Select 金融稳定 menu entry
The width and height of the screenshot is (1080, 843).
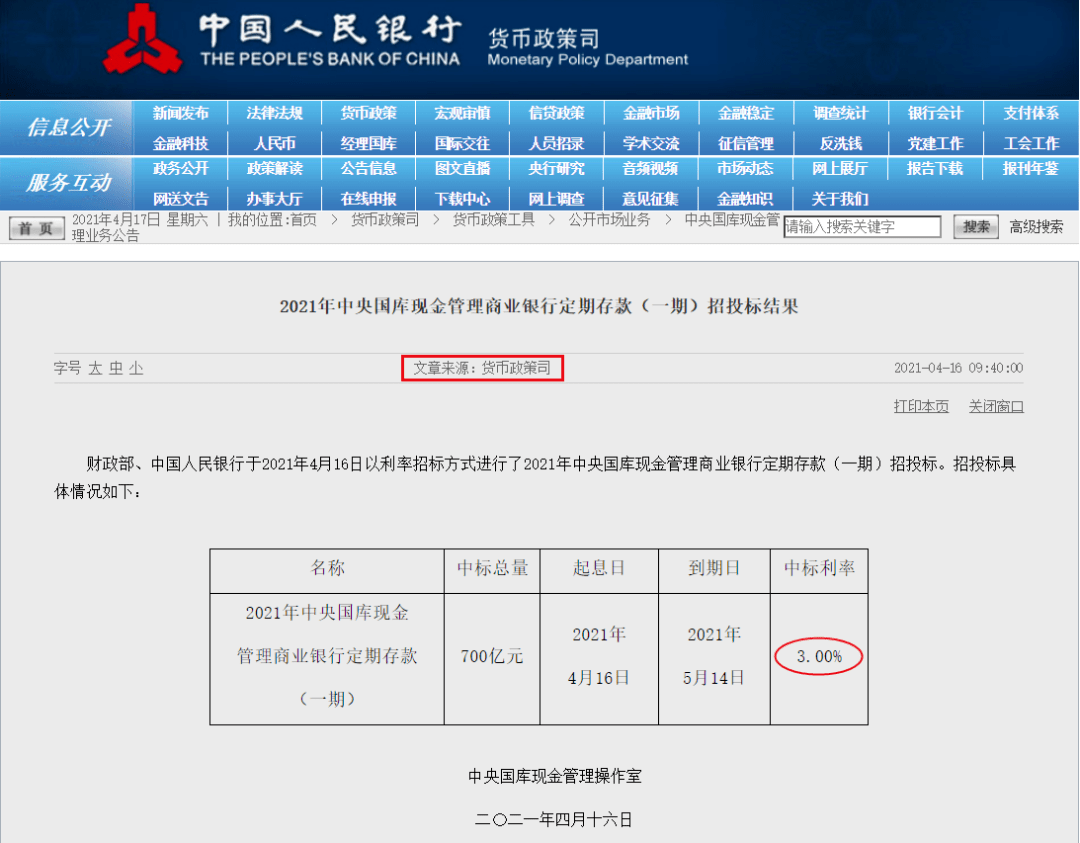pyautogui.click(x=746, y=113)
